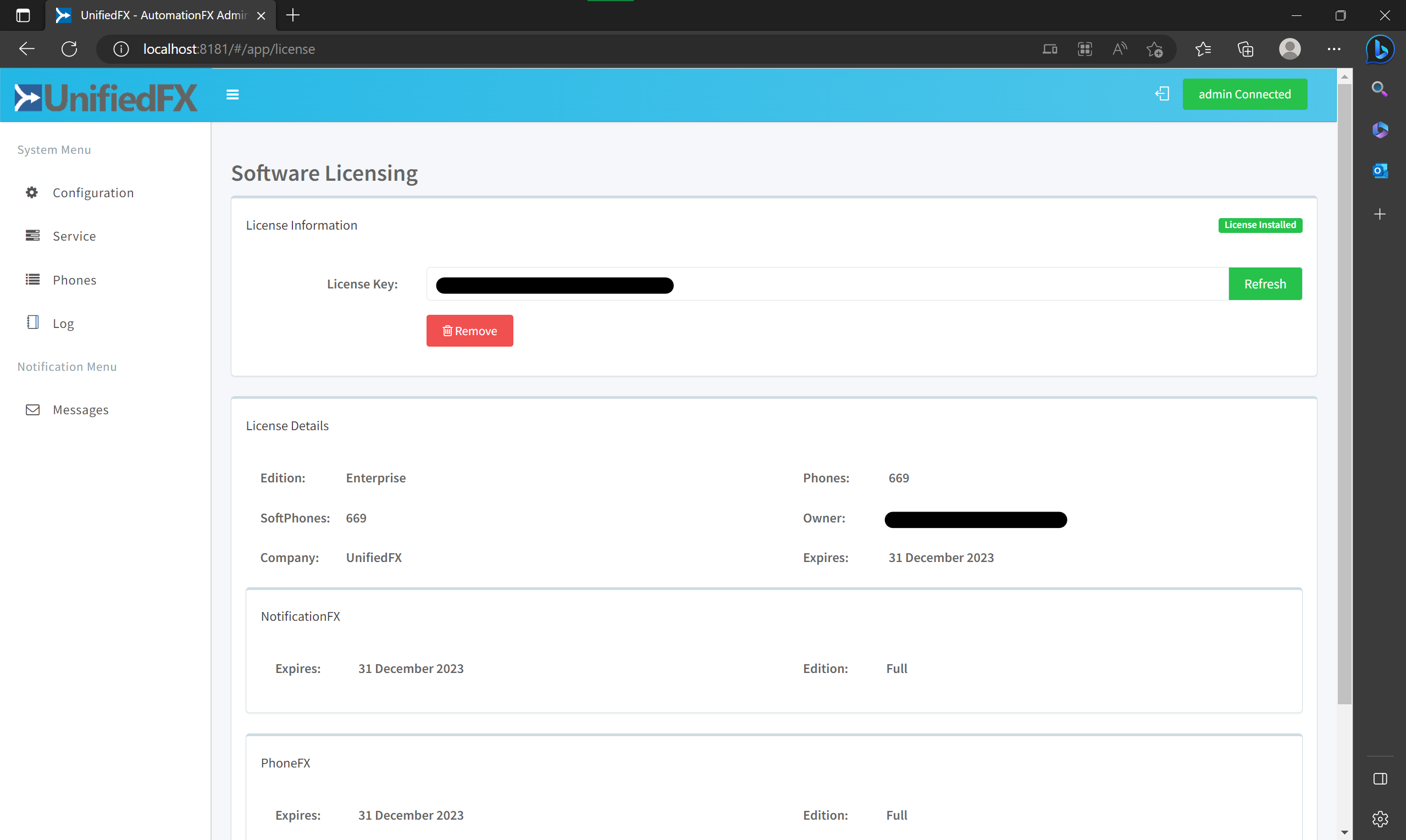Reload the page with browser refresh icon

69,49
